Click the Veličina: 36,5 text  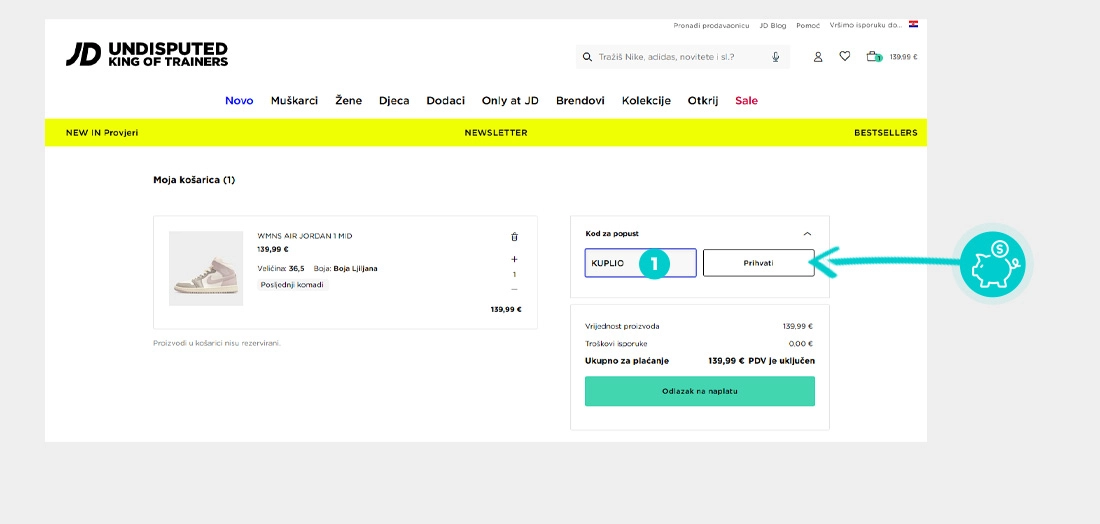[x=281, y=268]
